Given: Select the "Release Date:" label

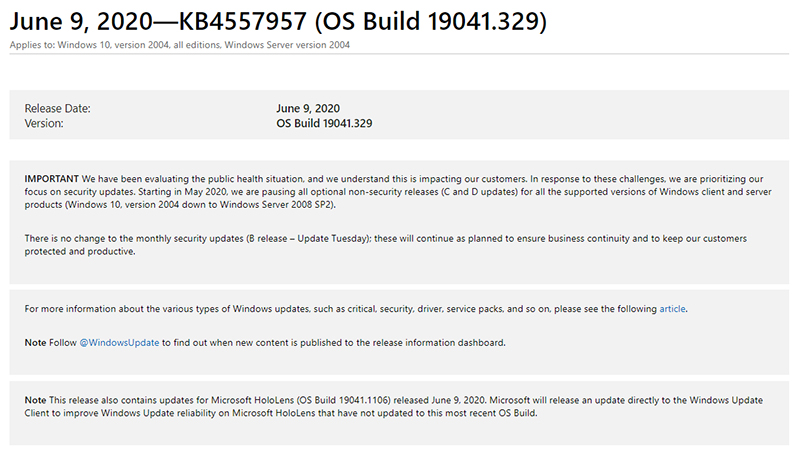Looking at the screenshot, I should (x=57, y=109).
